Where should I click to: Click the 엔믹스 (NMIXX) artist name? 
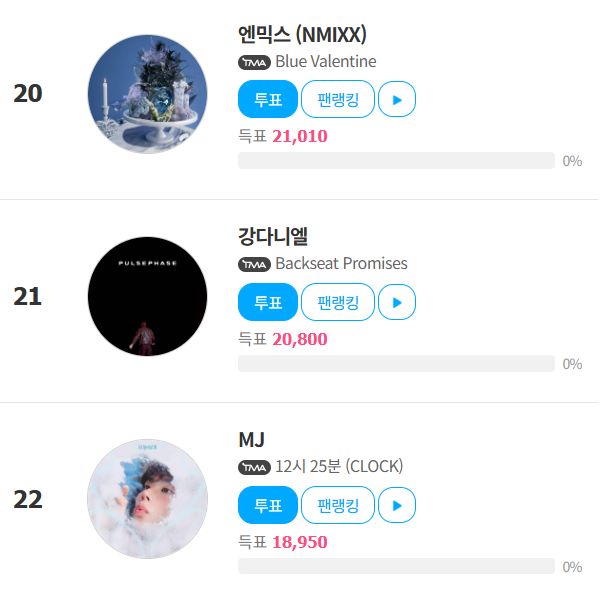click(302, 35)
